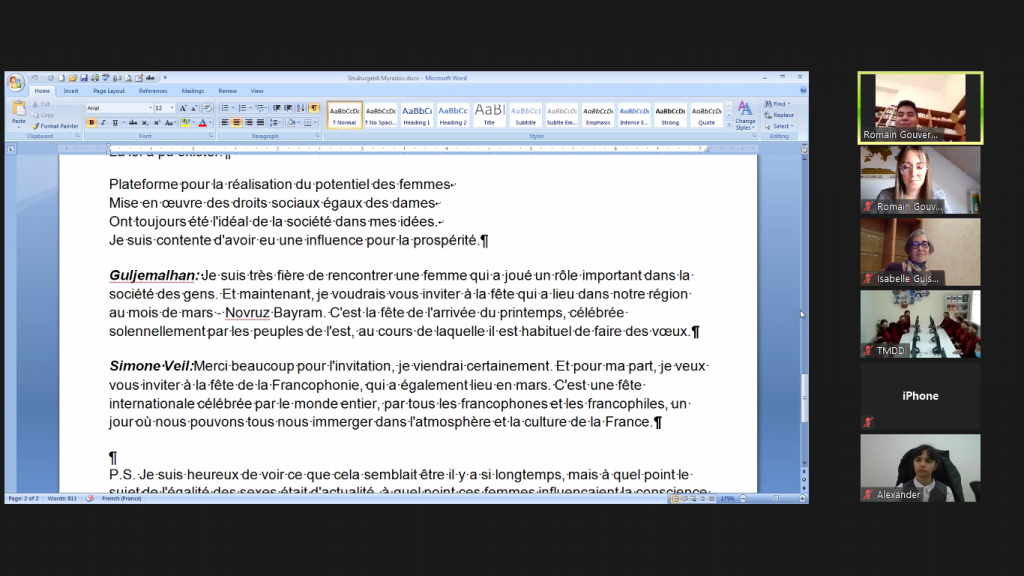Open the Arial font name dropdown

coord(120,108)
